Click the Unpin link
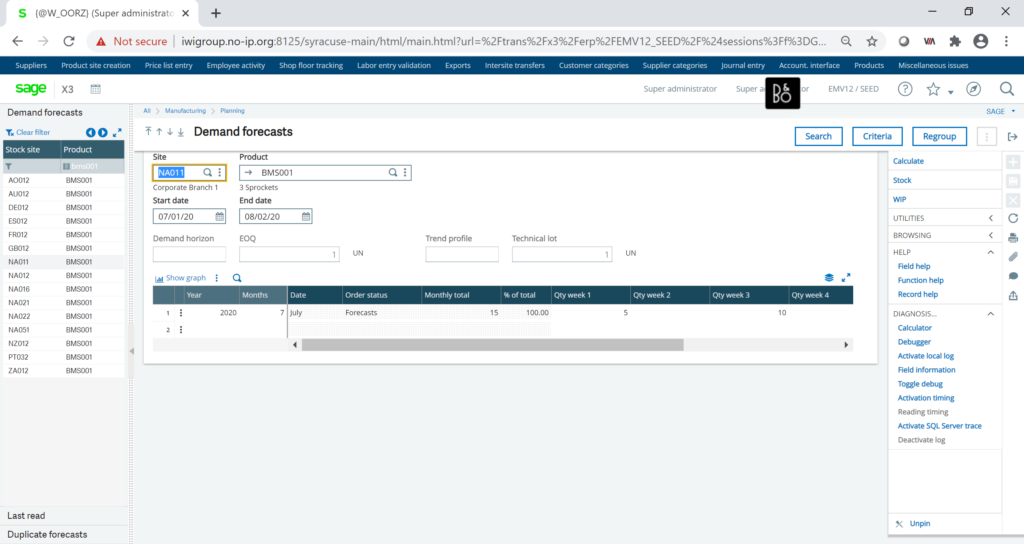Image resolution: width=1024 pixels, height=544 pixels. tap(920, 524)
